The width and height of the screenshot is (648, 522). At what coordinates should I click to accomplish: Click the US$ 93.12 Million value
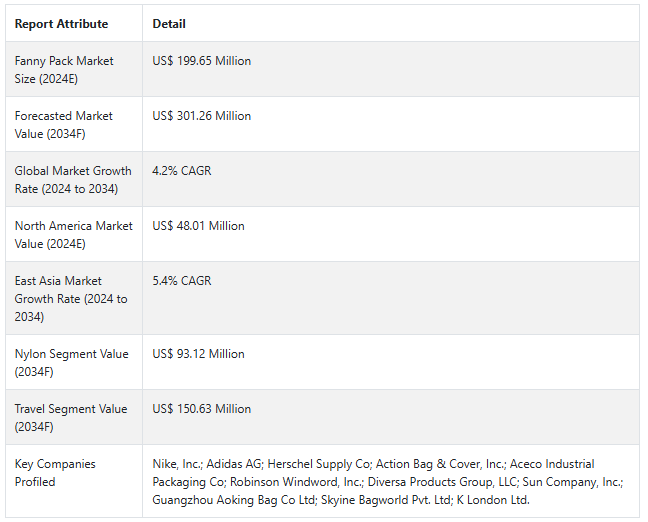198,354
